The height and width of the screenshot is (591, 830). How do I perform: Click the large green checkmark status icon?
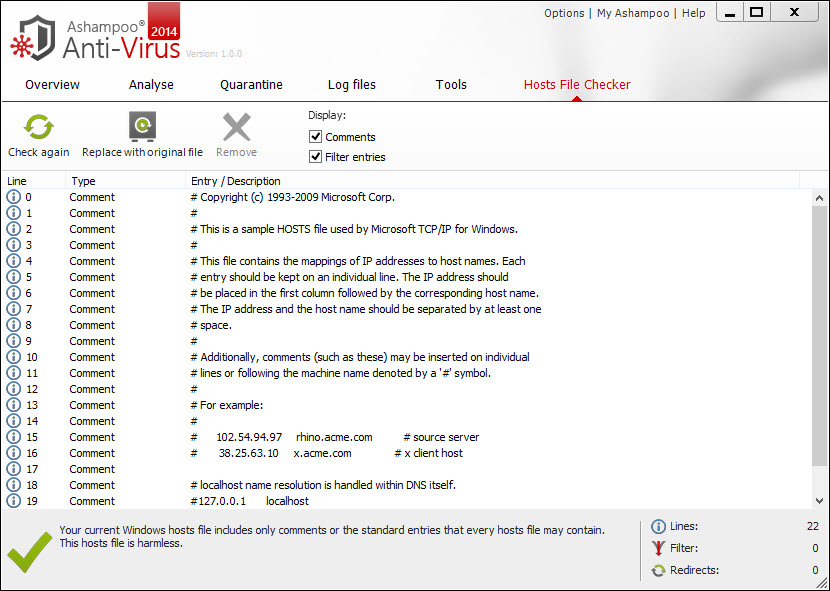point(29,551)
